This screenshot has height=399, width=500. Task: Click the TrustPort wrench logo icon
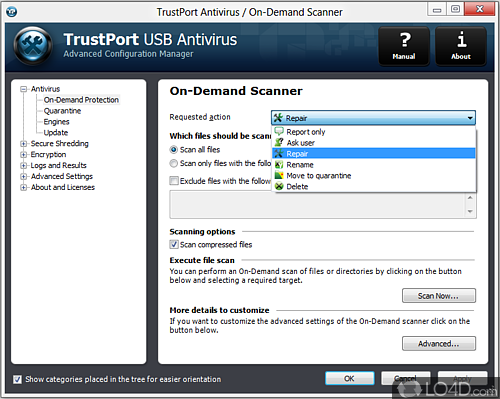point(33,46)
